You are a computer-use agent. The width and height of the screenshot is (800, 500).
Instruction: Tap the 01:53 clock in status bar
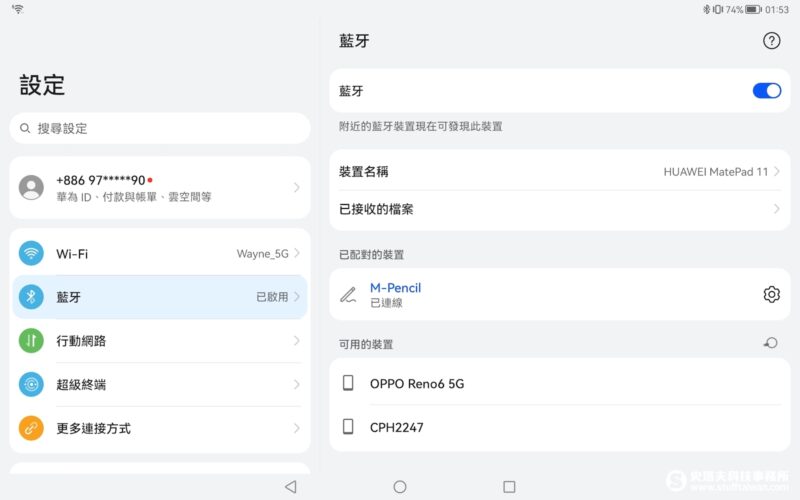[777, 9]
